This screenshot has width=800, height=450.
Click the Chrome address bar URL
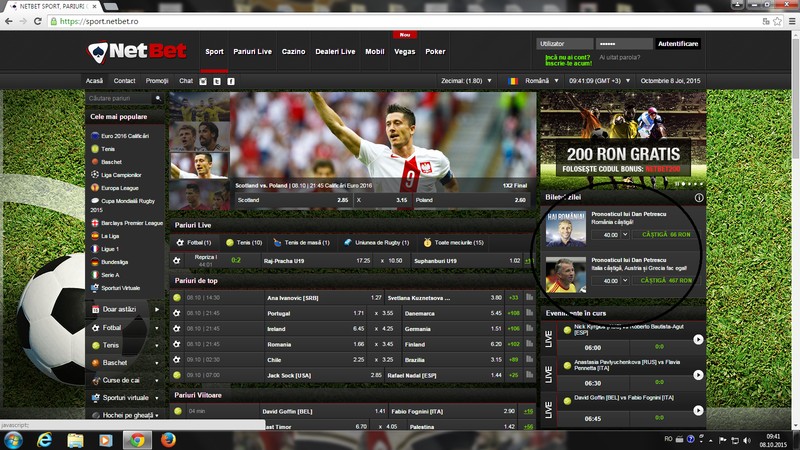[99, 21]
